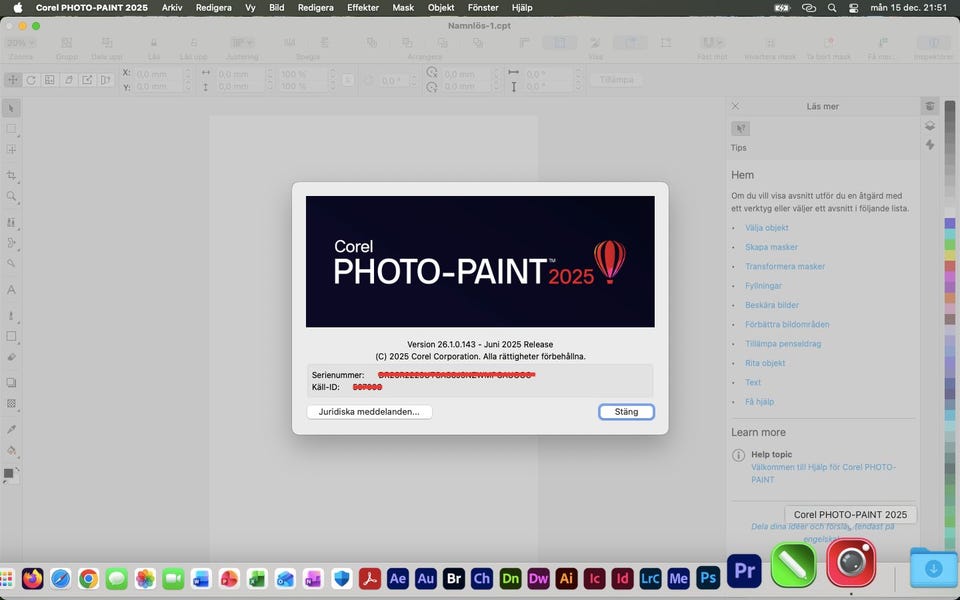Expand the Fäst mot dropdown
Viewport: 960px width, 600px height.
click(x=712, y=43)
